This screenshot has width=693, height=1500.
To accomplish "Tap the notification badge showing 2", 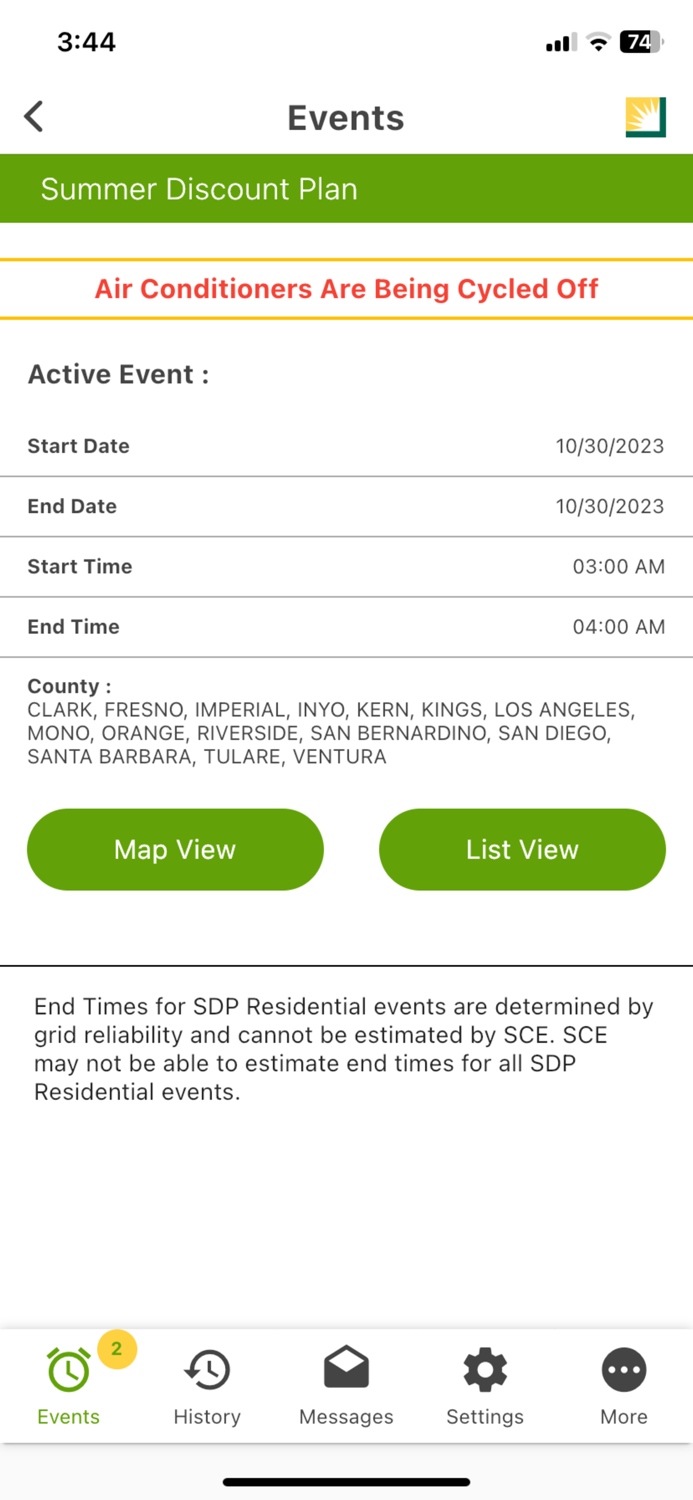I will coord(116,1348).
